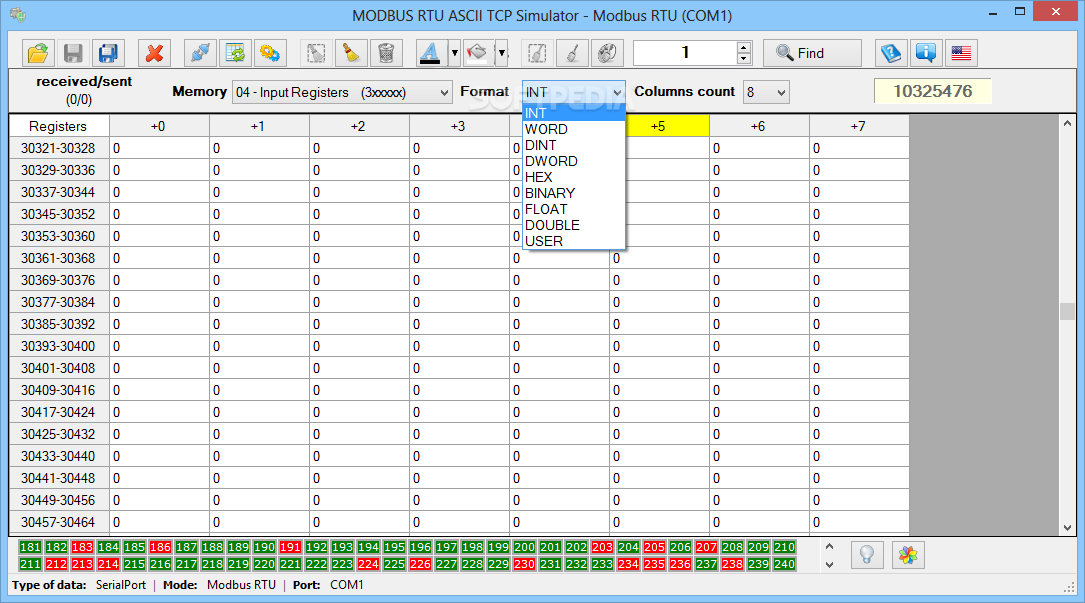Select row 30457-30464
The height and width of the screenshot is (603, 1085).
(x=58, y=522)
